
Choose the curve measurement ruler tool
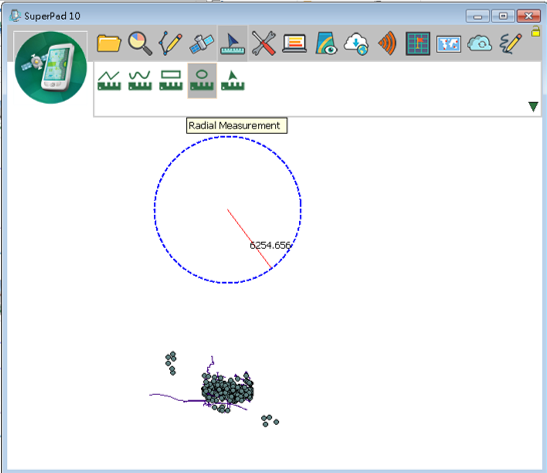click(140, 81)
